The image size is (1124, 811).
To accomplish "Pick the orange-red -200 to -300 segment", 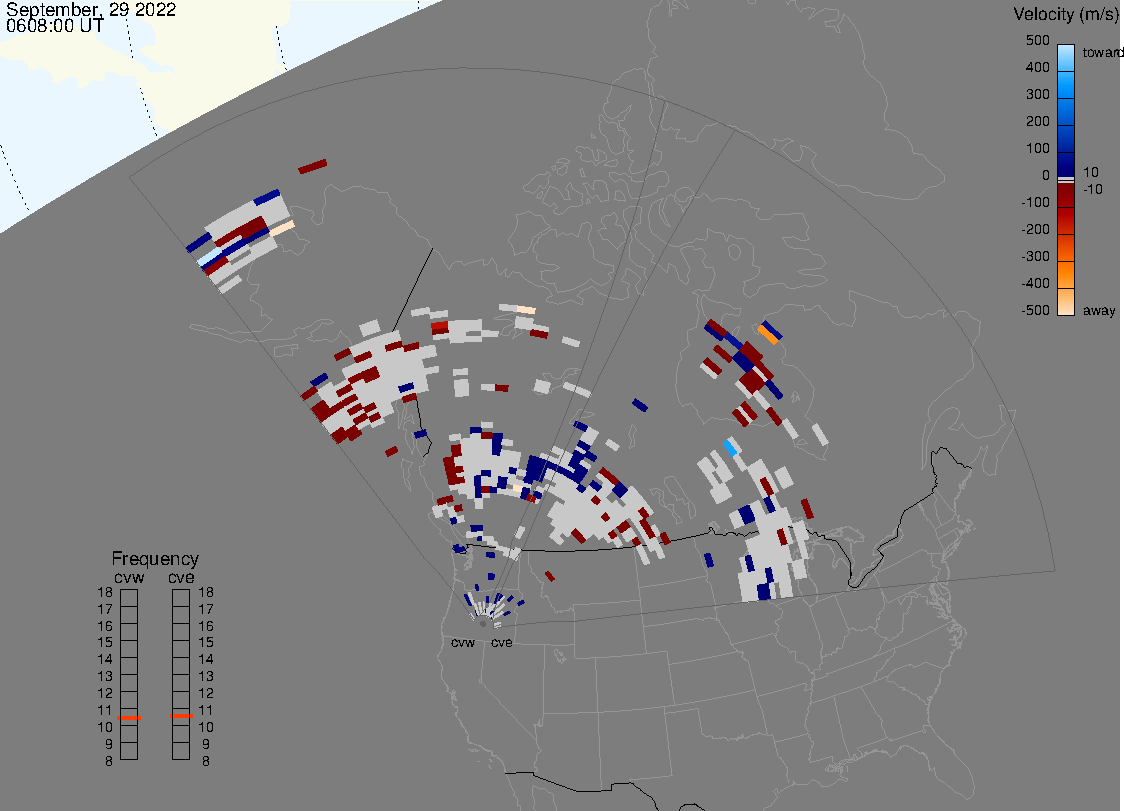I will (x=1066, y=247).
